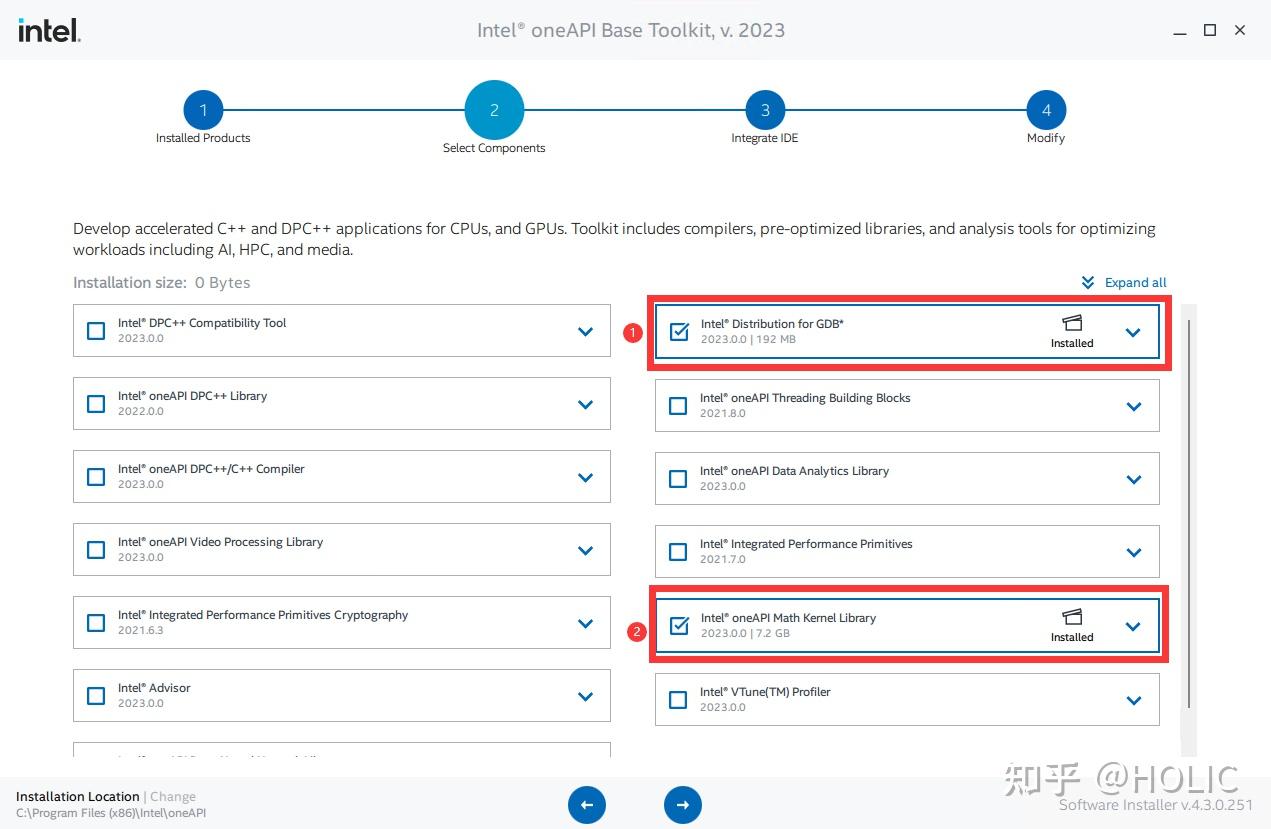Expand Math Kernel Library details
The image size is (1271, 829).
[1133, 627]
